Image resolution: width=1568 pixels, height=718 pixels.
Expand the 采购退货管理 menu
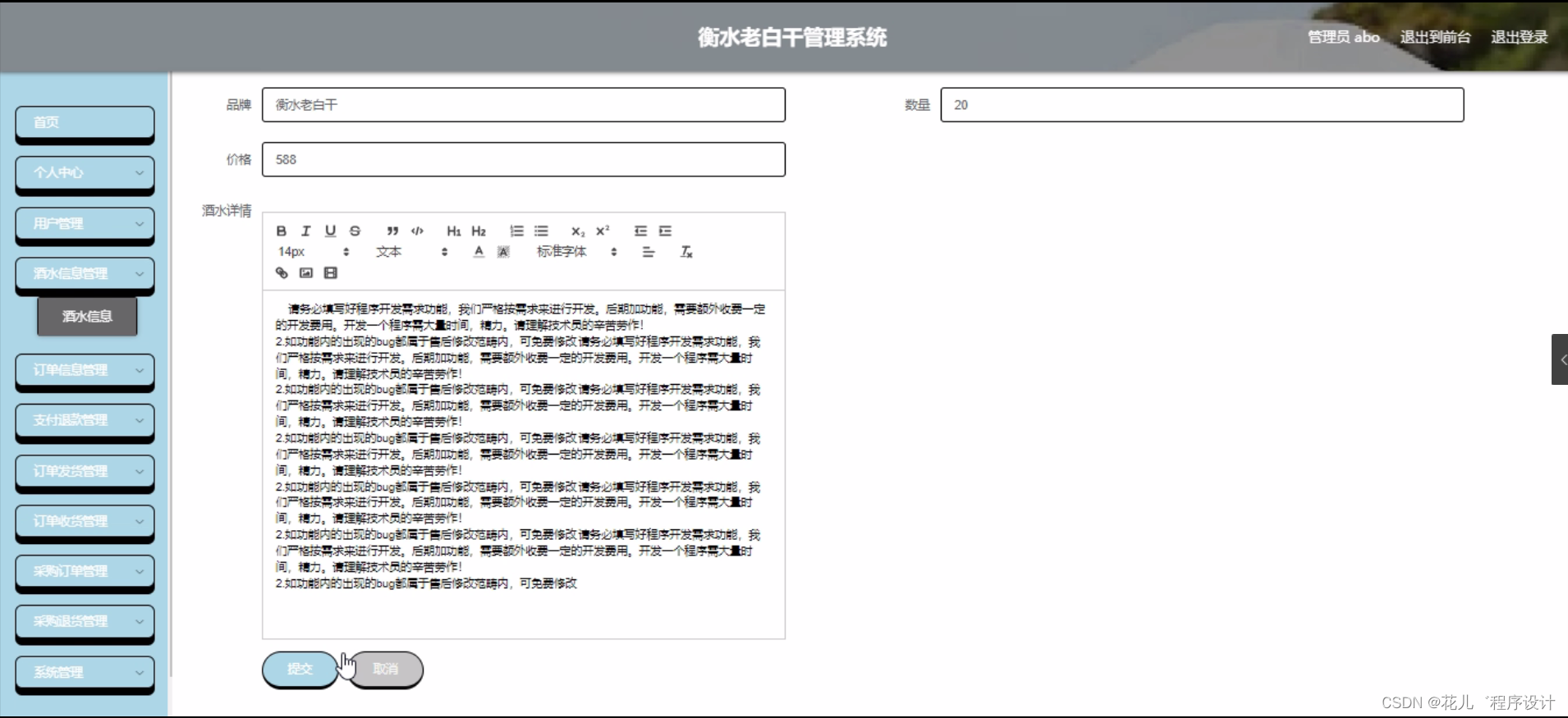click(x=85, y=621)
